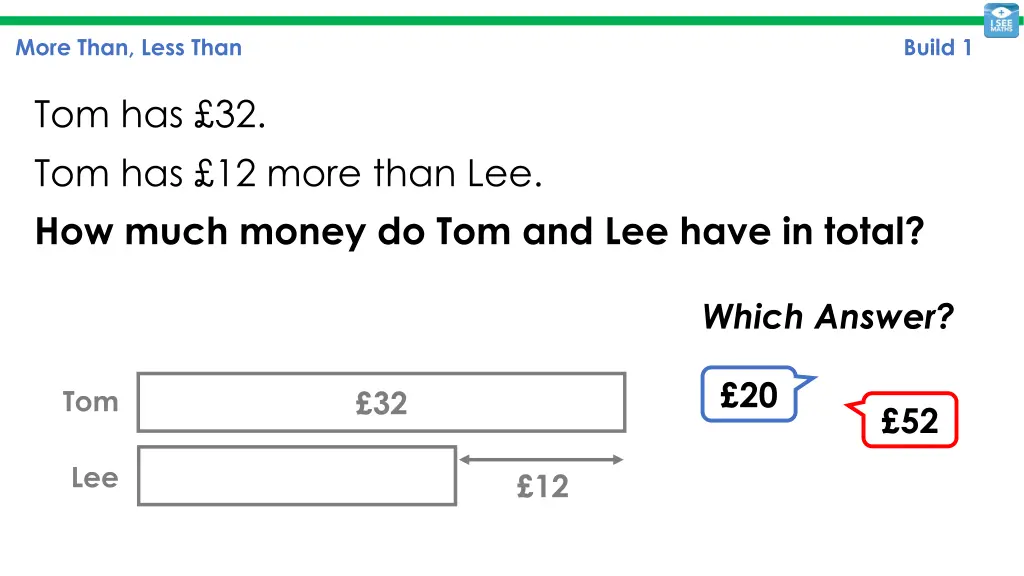Click the Build 1 label
This screenshot has width=1024, height=576.
(938, 48)
